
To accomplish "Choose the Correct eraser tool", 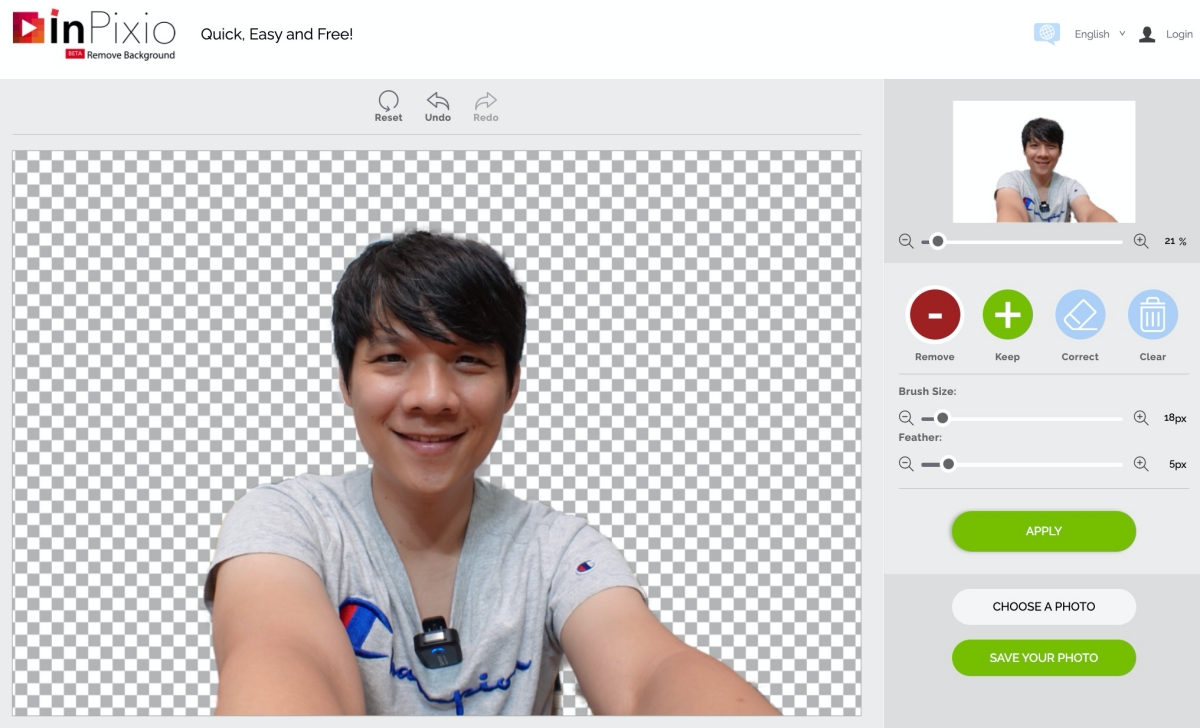I will coord(1080,316).
